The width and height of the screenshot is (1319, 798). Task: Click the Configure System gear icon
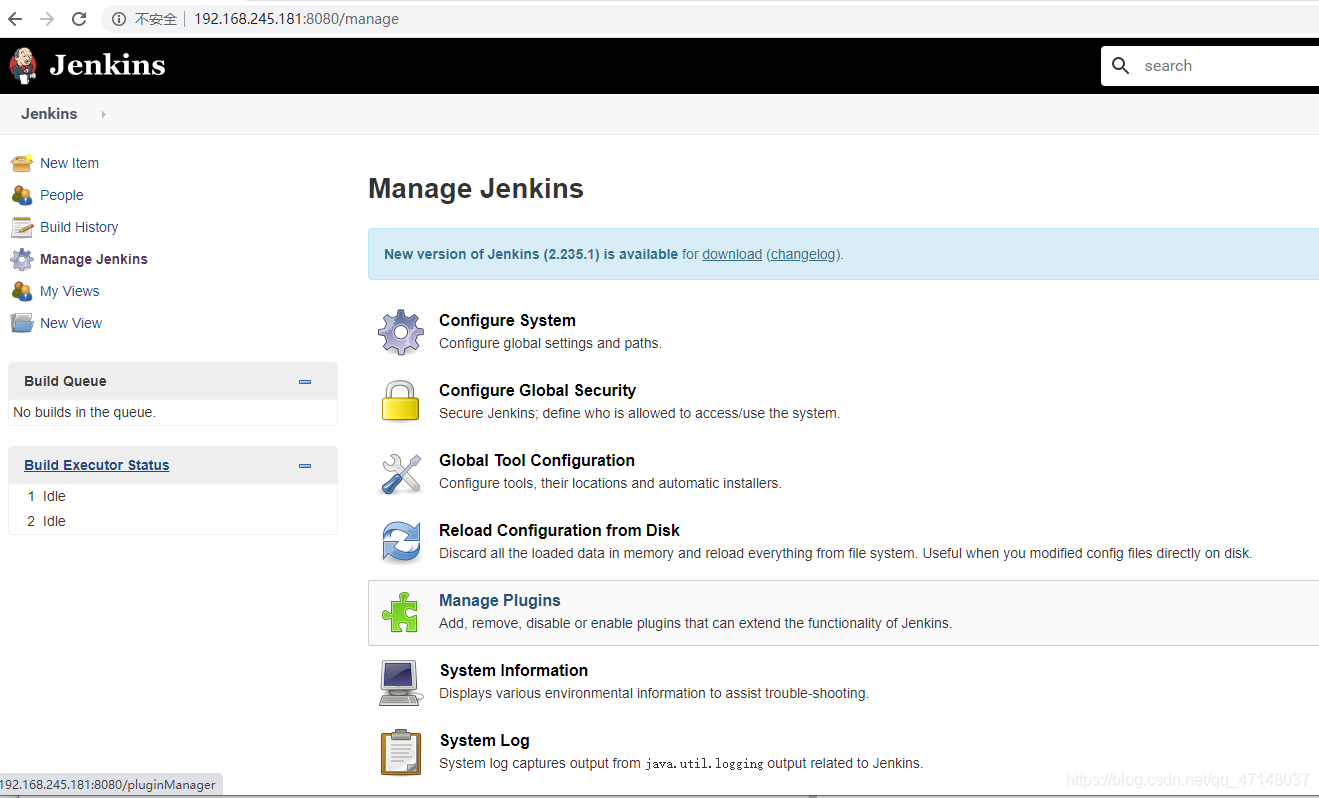coord(401,332)
